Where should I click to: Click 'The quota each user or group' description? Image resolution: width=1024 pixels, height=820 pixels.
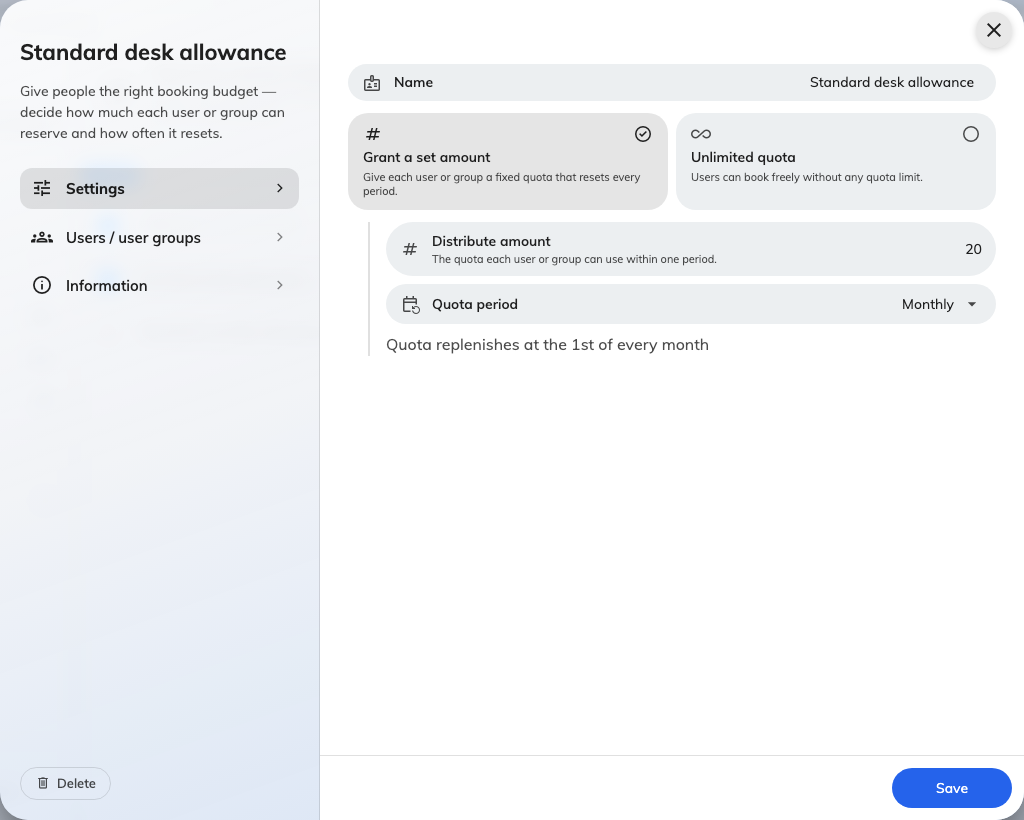(574, 259)
